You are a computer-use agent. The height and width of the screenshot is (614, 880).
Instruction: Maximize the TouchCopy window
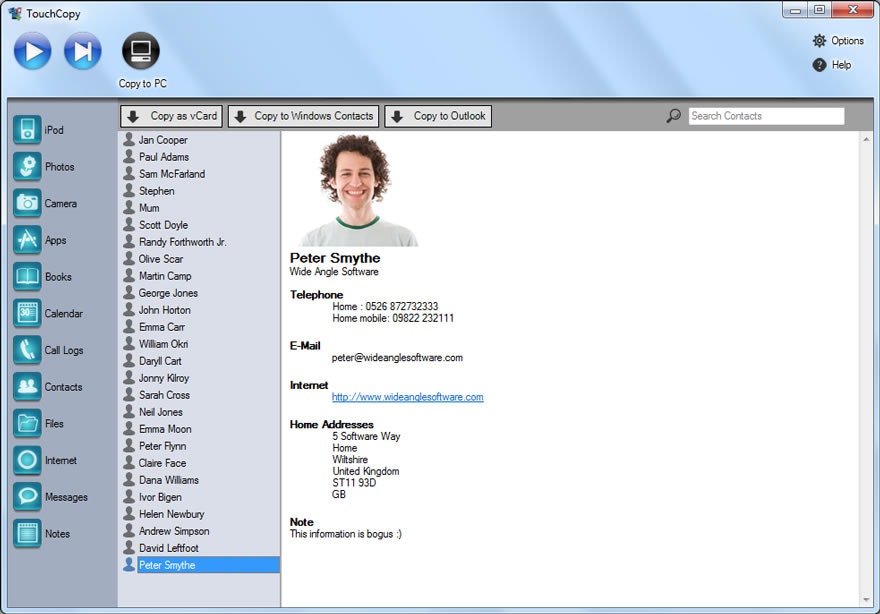819,10
